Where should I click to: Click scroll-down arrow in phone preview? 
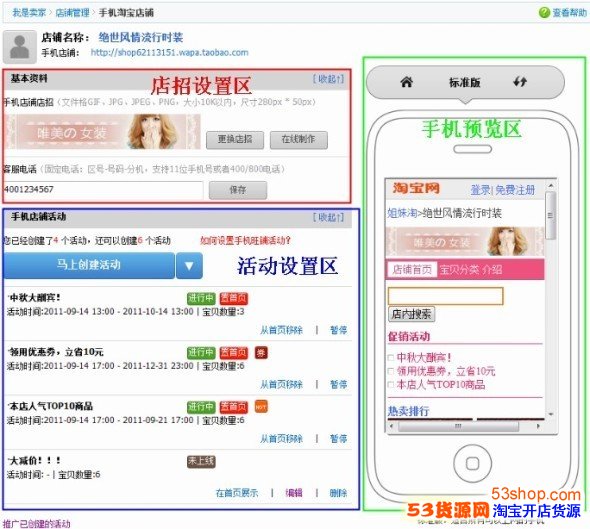click(550, 414)
